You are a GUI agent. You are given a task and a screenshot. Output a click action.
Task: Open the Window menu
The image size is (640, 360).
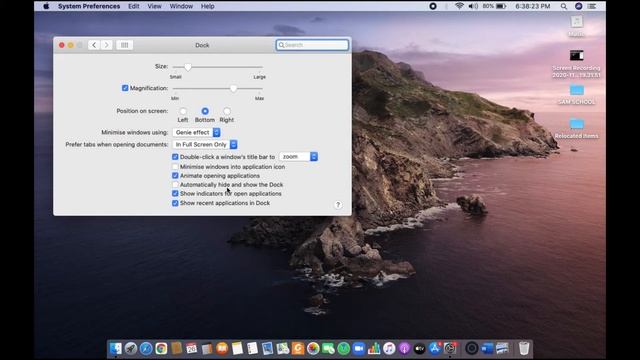point(181,6)
